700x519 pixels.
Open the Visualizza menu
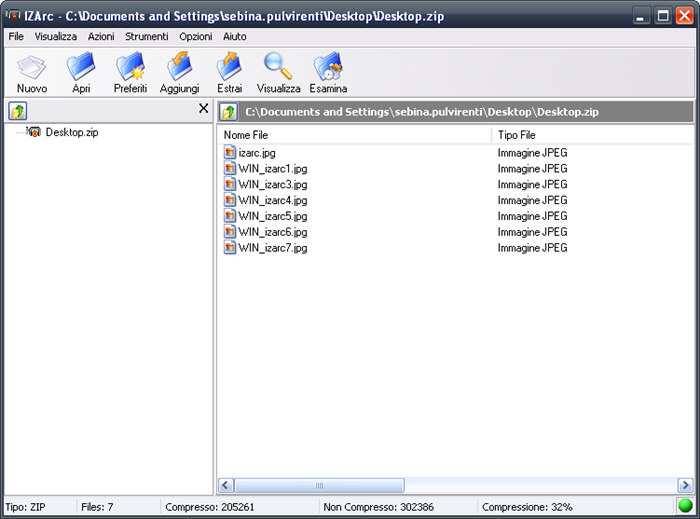coord(56,36)
